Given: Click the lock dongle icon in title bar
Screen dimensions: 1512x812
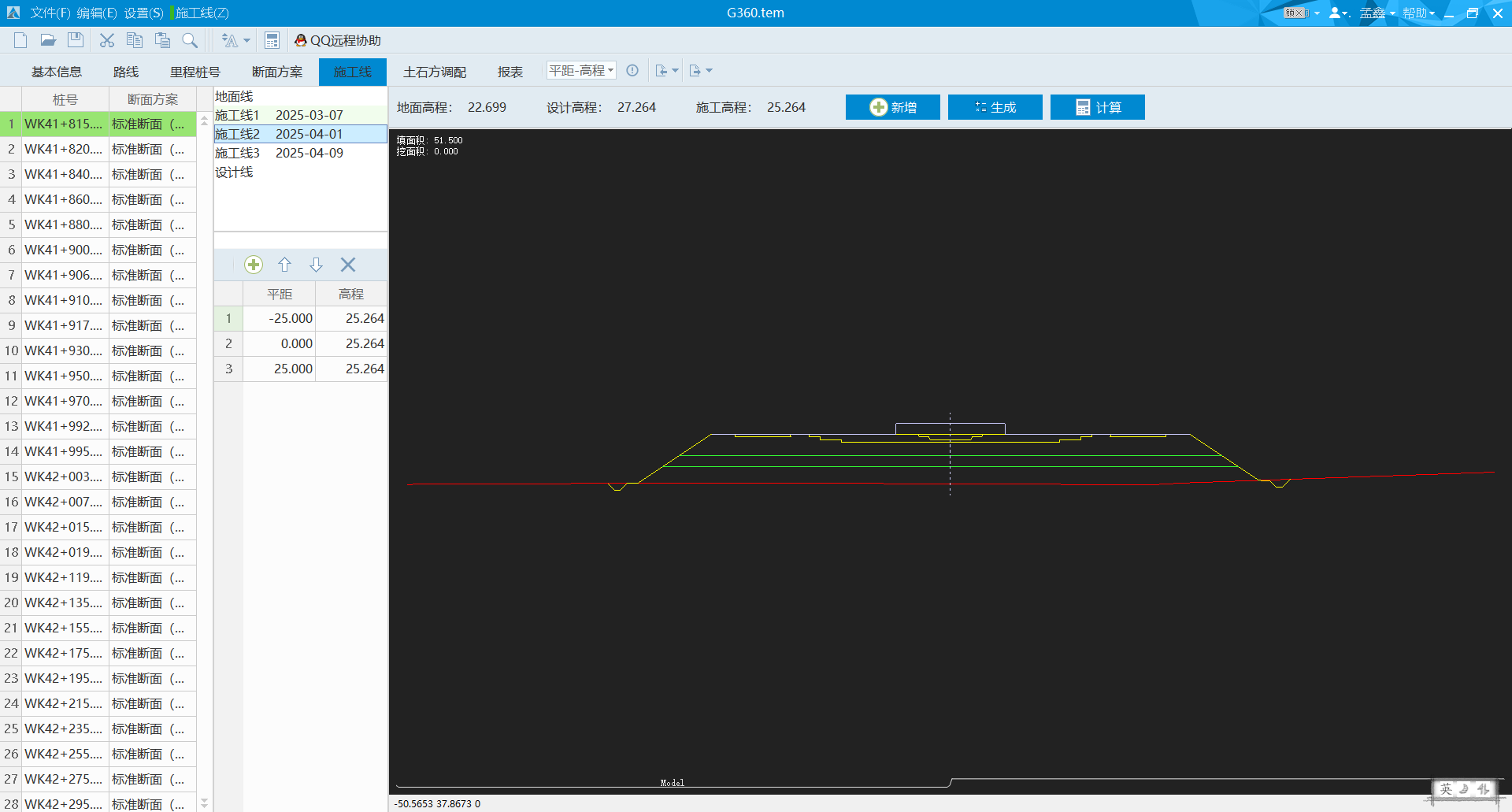Looking at the screenshot, I should (x=1296, y=13).
